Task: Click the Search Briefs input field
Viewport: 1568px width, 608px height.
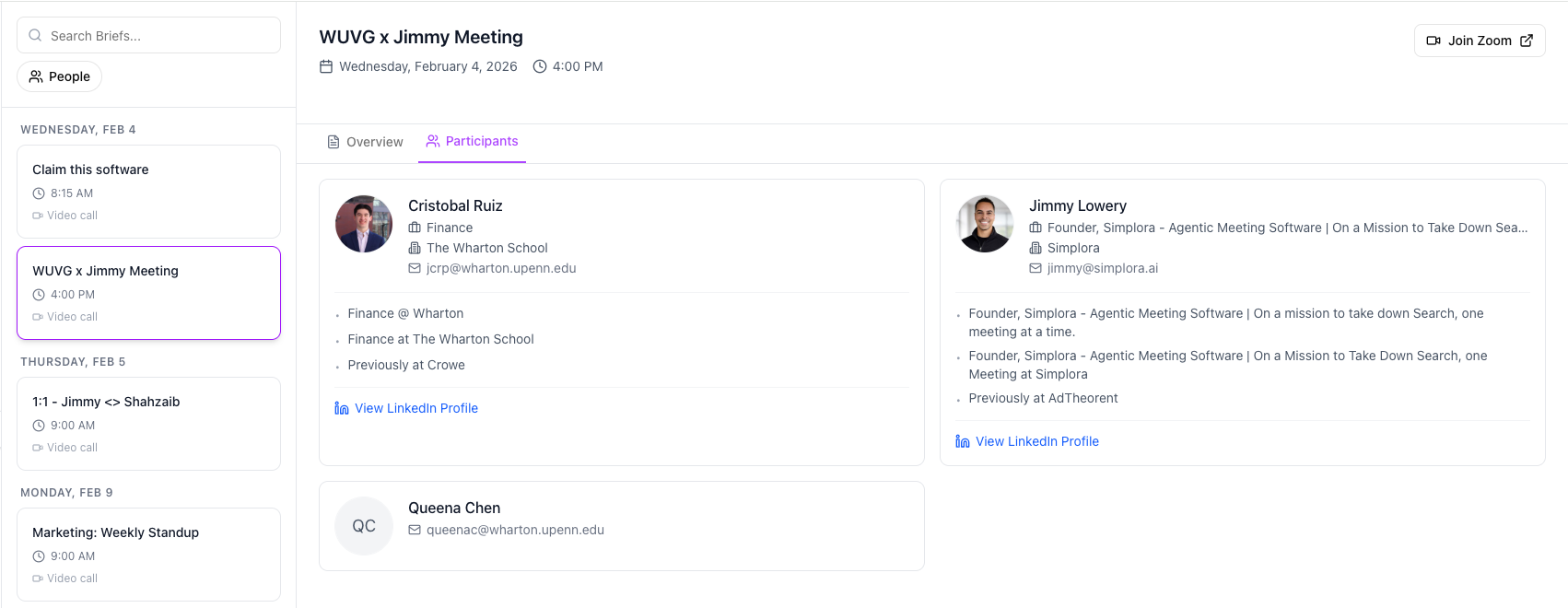Action: [x=147, y=34]
